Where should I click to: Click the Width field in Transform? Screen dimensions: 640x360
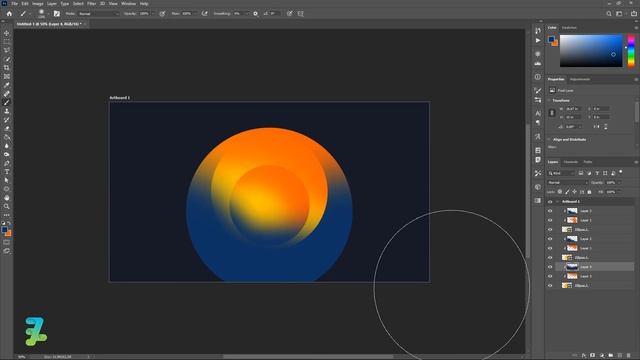pos(573,109)
